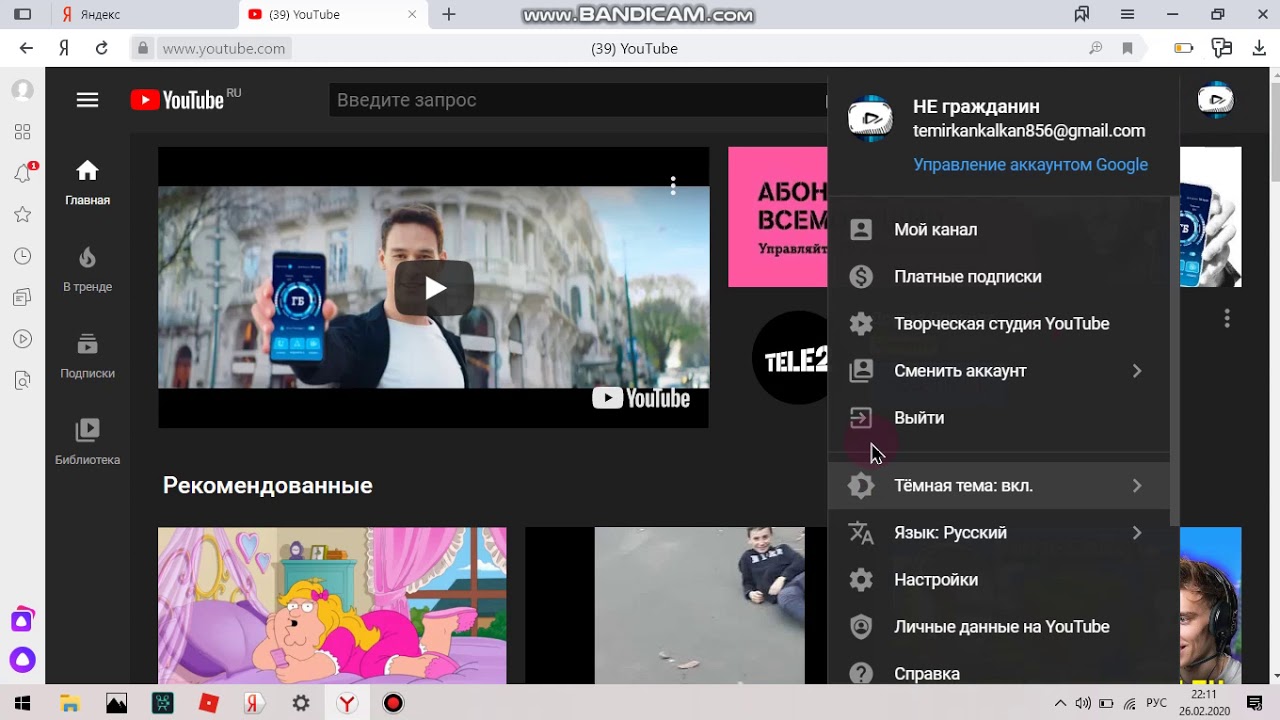
Task: Click the Рекомендованные heading
Action: pos(267,485)
